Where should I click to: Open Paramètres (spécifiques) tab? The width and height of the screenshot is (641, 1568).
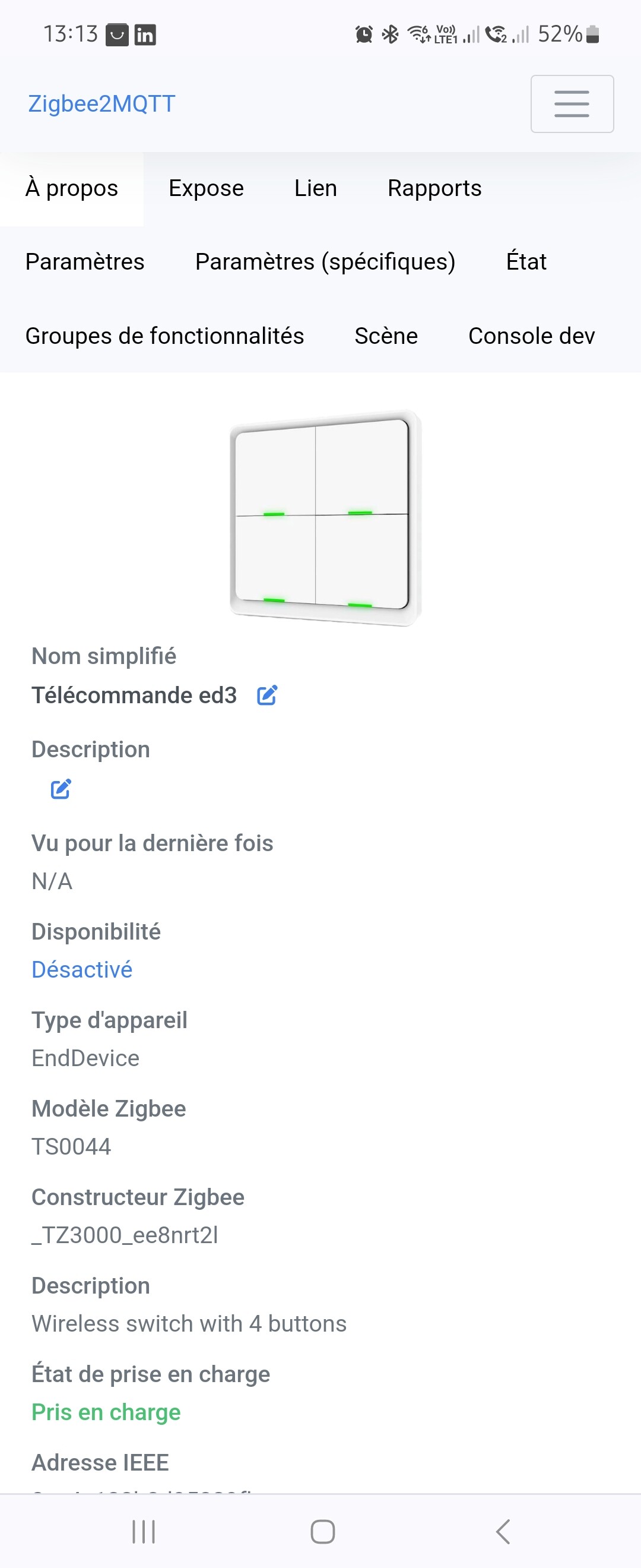(x=325, y=262)
